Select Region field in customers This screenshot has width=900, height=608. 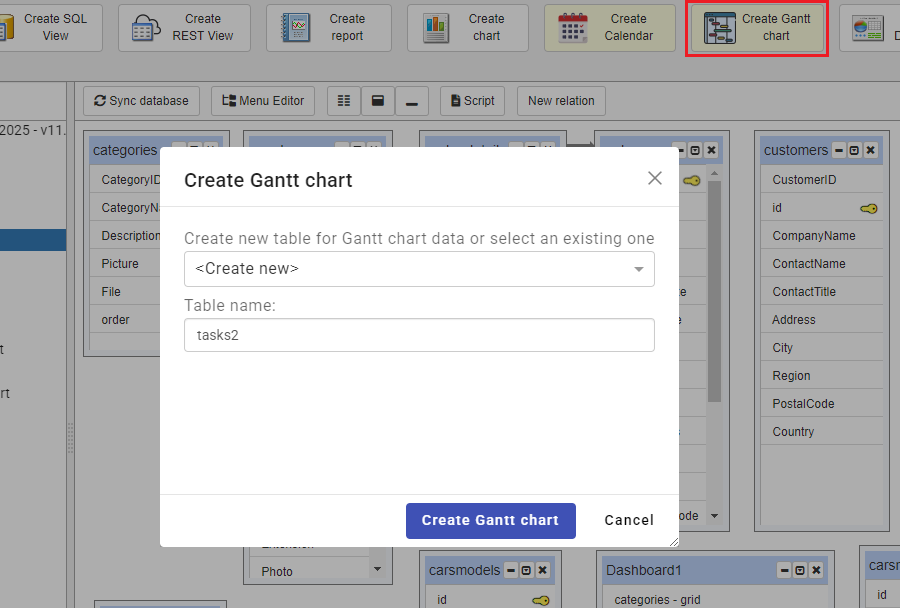(x=821, y=376)
